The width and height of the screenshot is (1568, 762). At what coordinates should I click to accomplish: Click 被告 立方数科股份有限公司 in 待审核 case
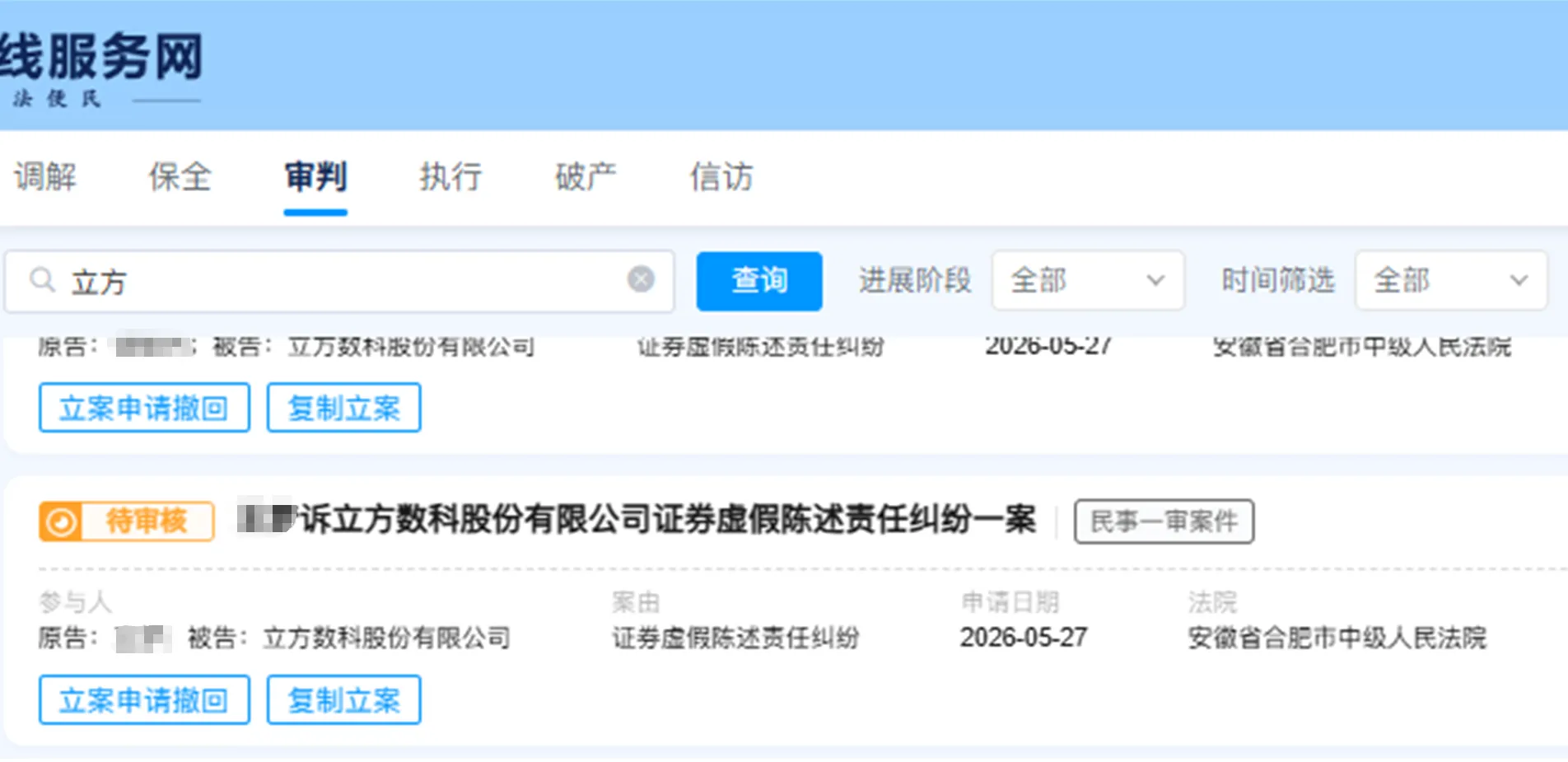coord(349,638)
